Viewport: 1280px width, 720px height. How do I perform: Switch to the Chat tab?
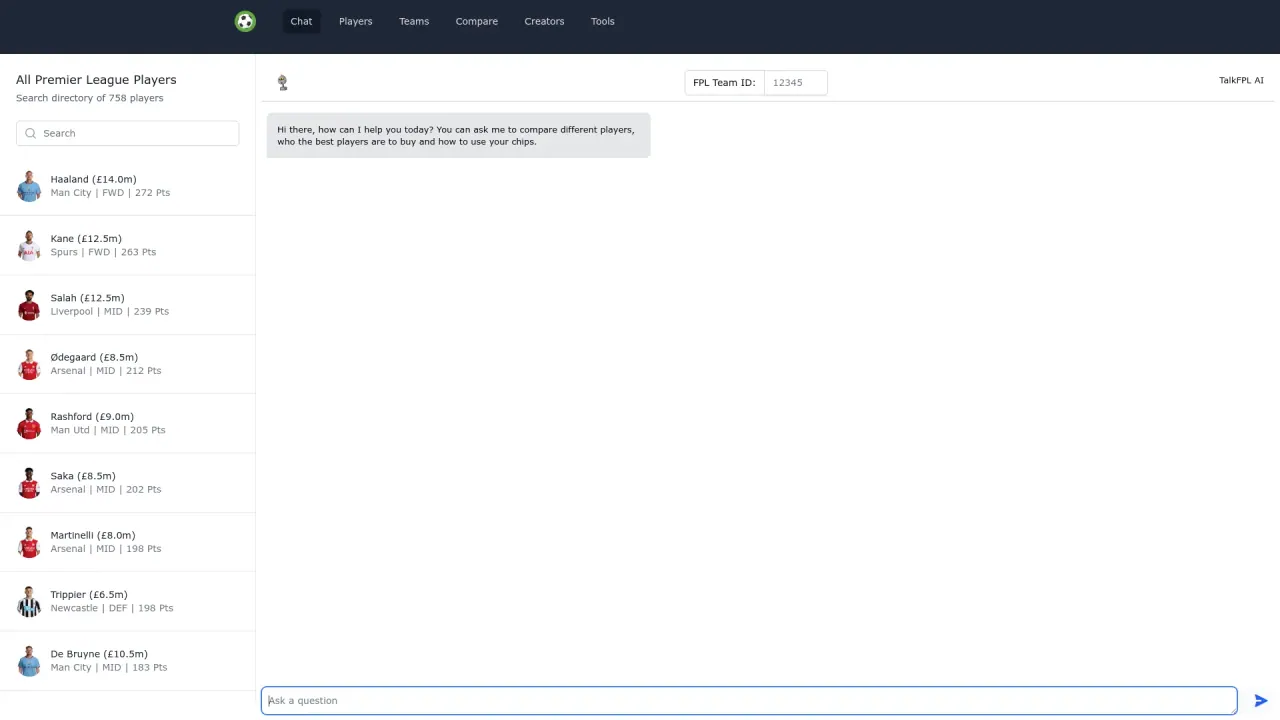301,21
